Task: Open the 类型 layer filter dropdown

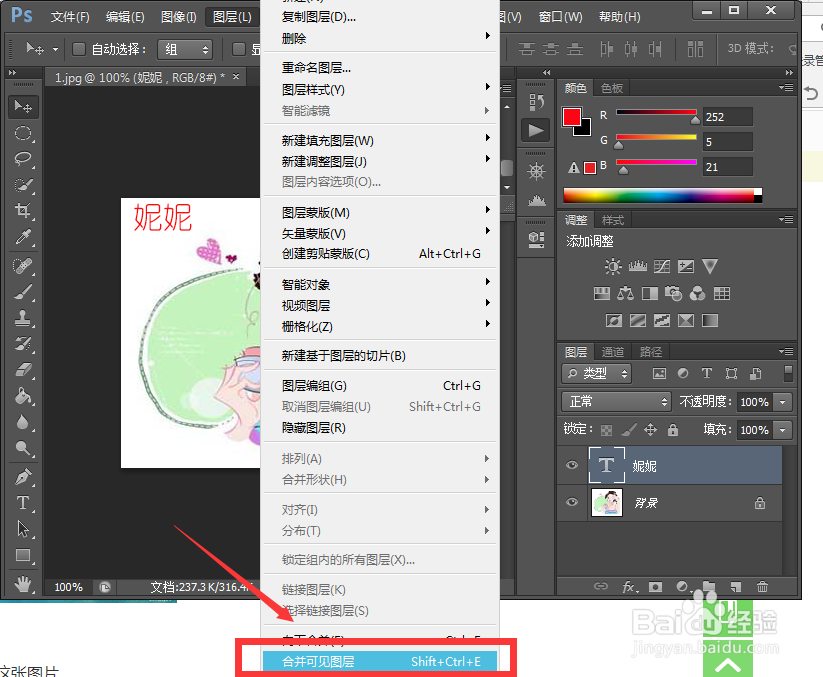Action: click(596, 373)
